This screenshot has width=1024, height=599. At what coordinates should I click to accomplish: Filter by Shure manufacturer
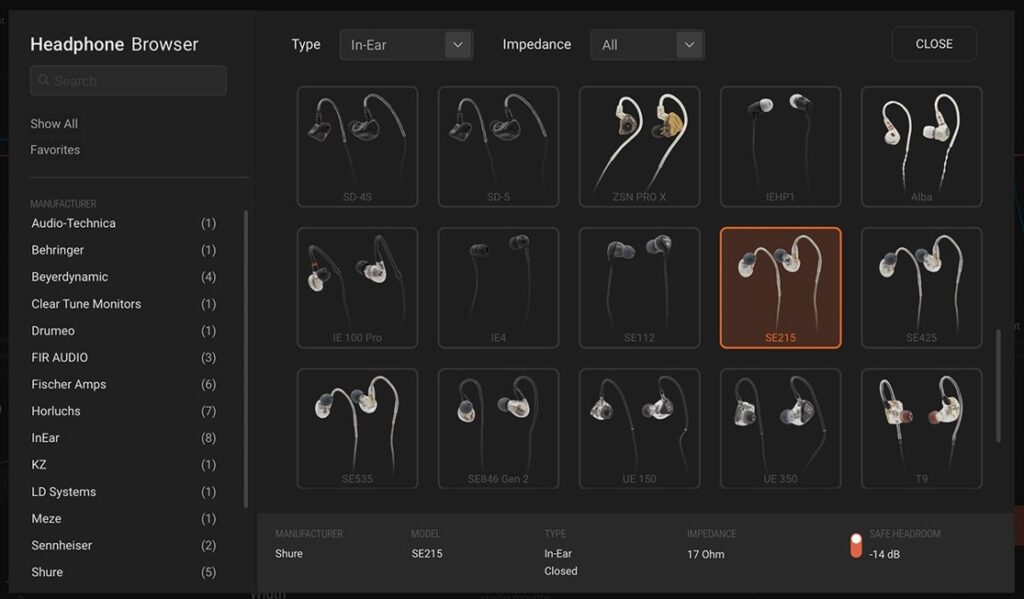click(x=123, y=572)
